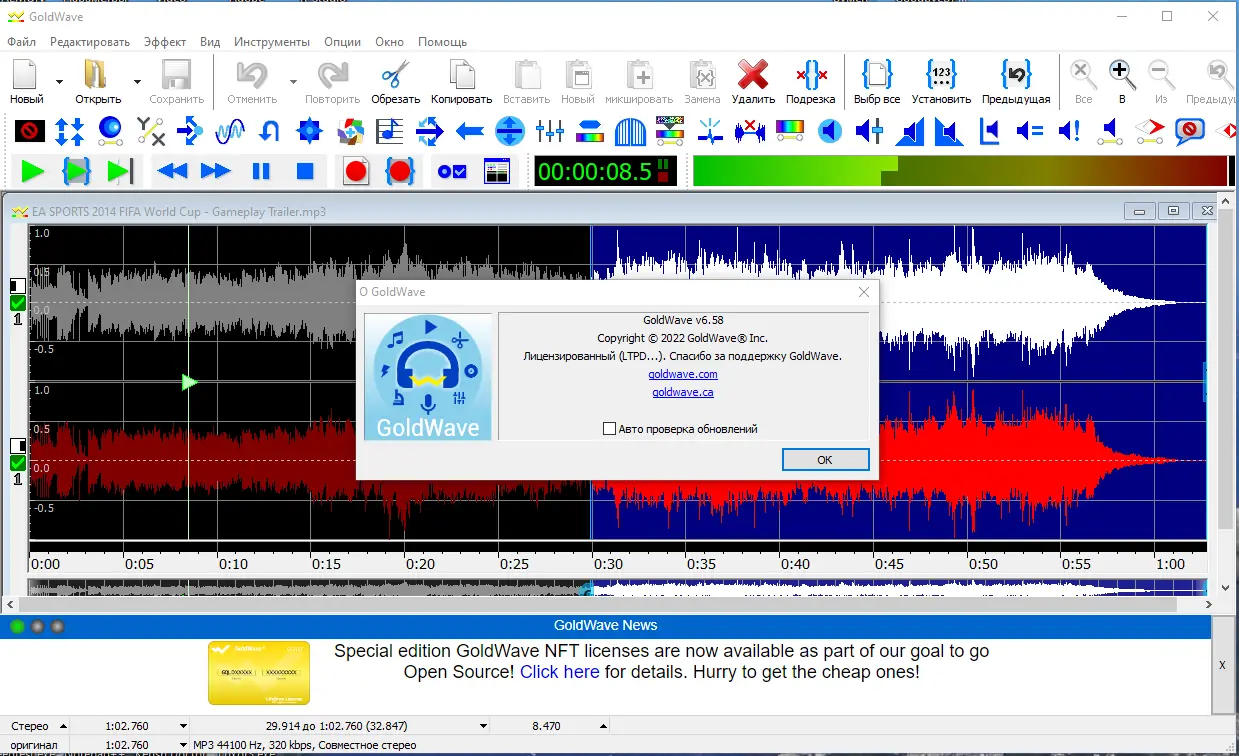1239x756 pixels.
Task: Click the Обрезать scissors icon
Action: pyautogui.click(x=396, y=75)
